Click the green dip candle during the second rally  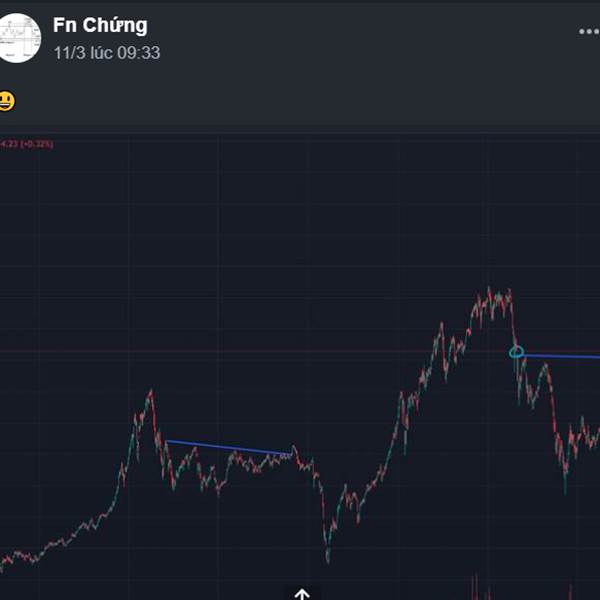click(x=405, y=442)
